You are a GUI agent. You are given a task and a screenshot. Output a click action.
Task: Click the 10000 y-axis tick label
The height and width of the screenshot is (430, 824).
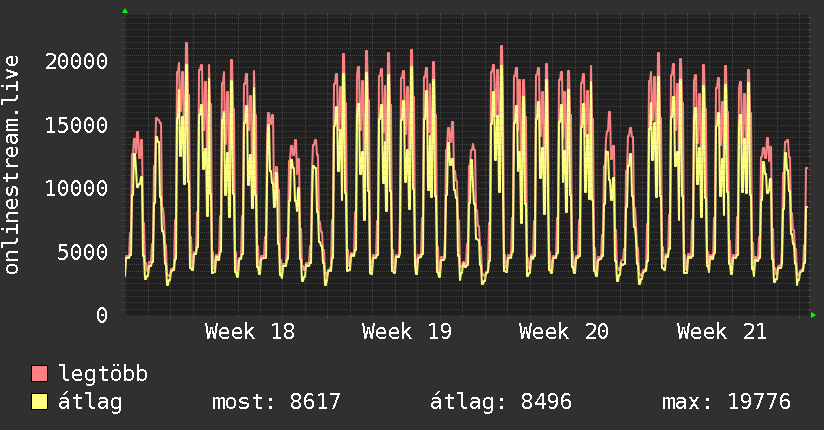(x=76, y=188)
